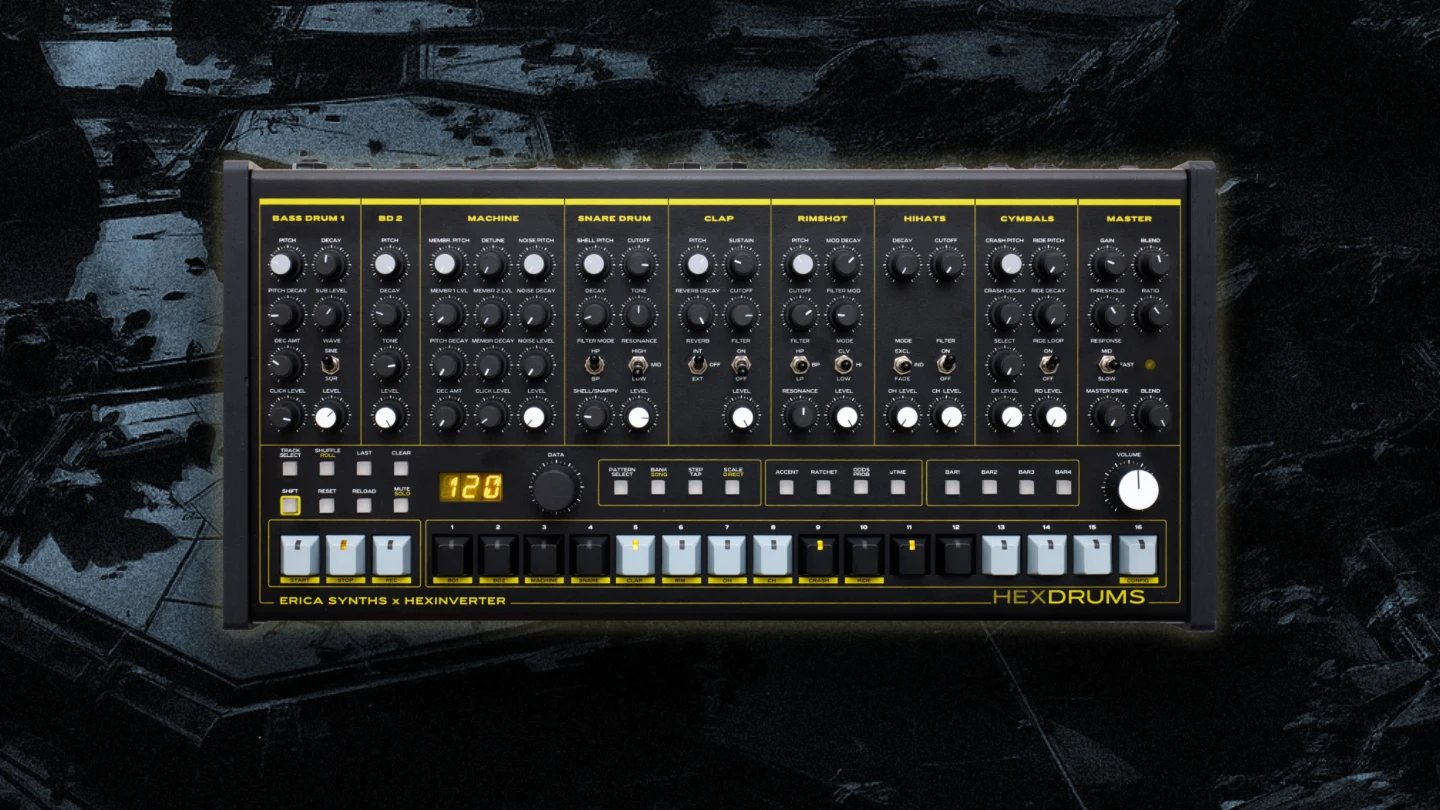The width and height of the screenshot is (1440, 810).
Task: Click Clap Sustain knob
Action: (x=741, y=265)
